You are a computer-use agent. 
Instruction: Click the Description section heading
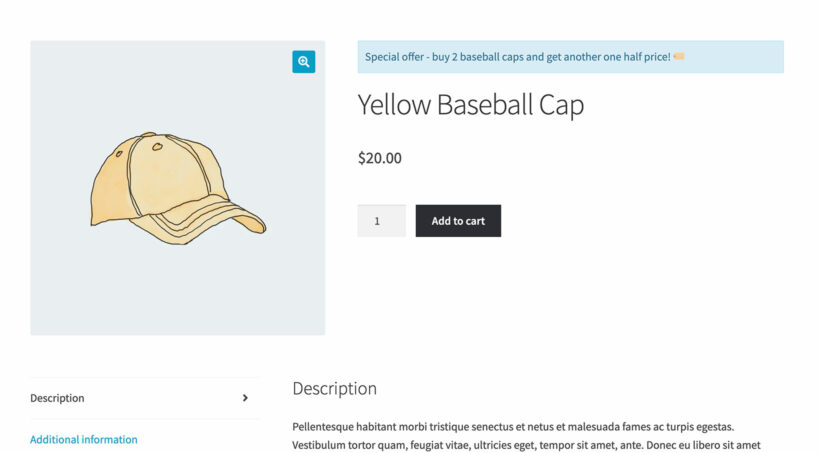point(334,388)
